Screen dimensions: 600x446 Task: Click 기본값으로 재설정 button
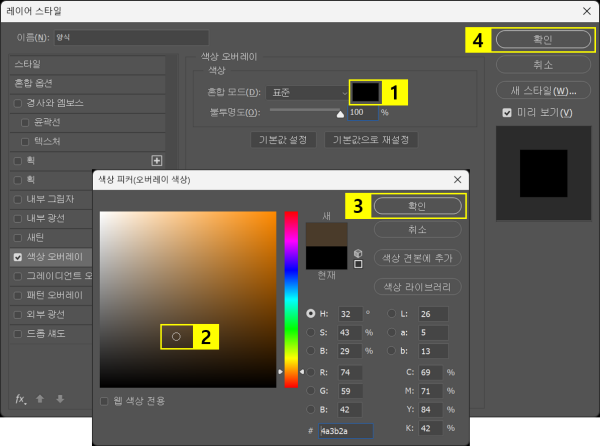[371, 140]
